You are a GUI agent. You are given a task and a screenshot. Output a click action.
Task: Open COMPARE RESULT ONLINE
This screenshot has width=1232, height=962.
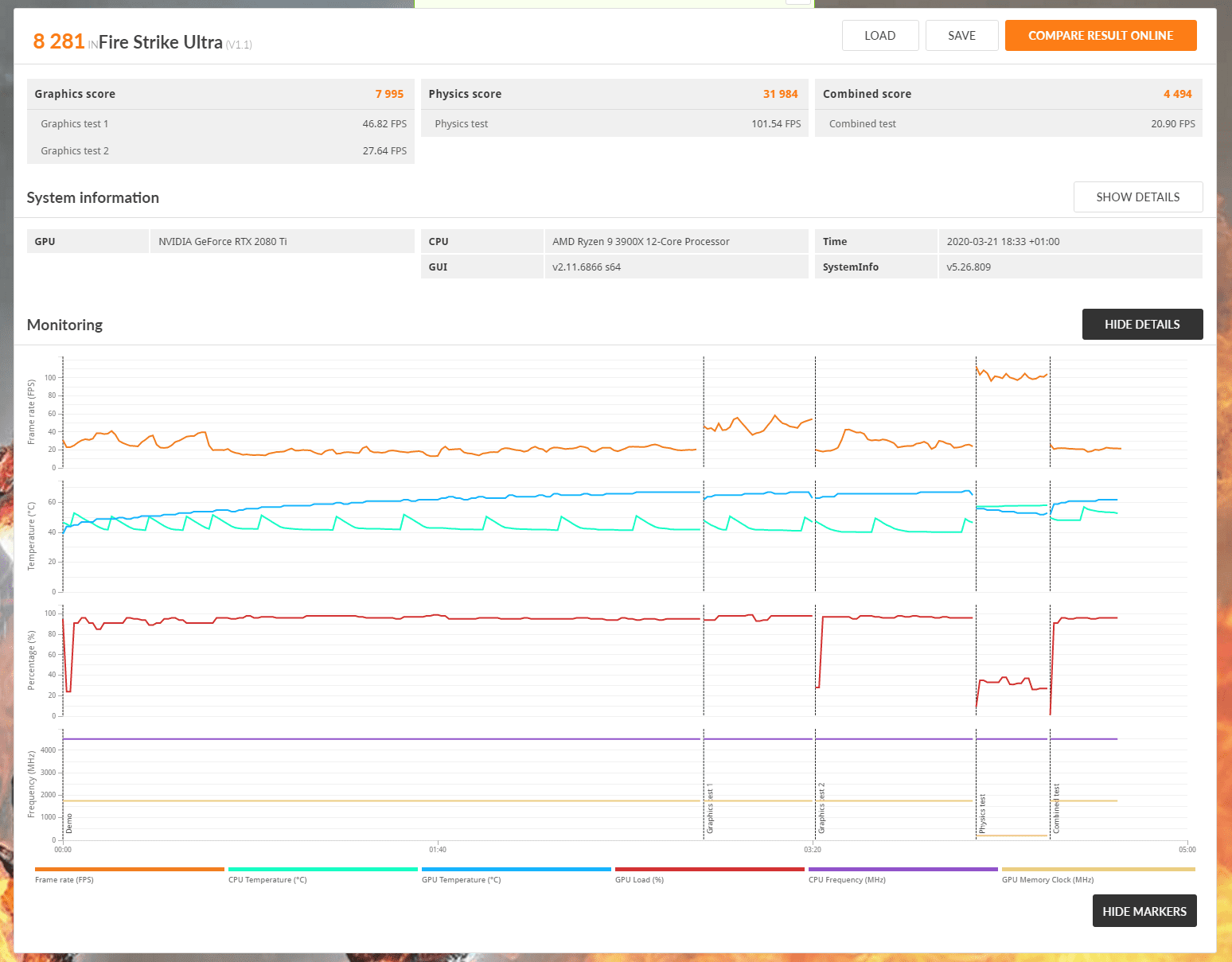[x=1101, y=36]
